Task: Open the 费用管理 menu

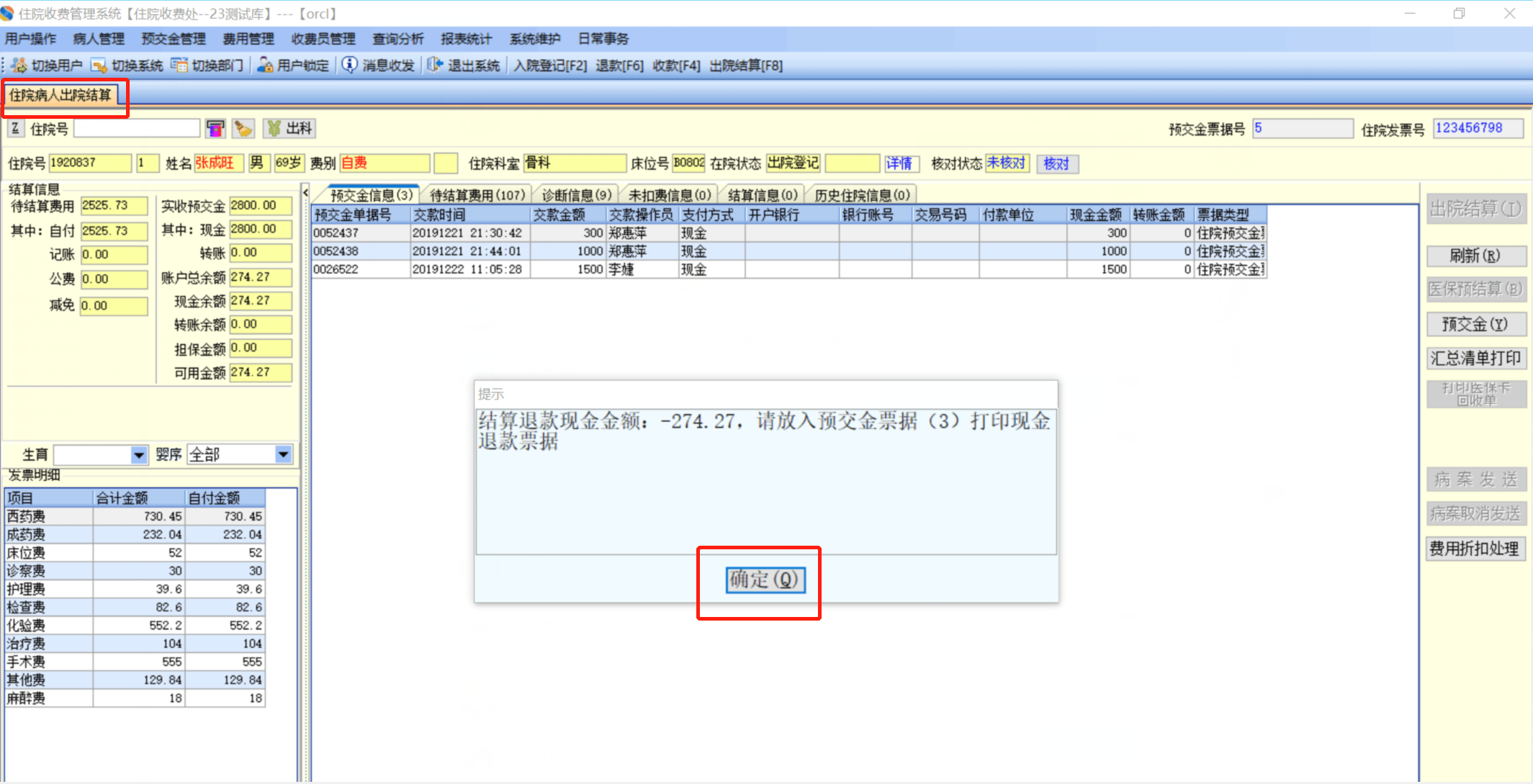Action: click(x=248, y=39)
